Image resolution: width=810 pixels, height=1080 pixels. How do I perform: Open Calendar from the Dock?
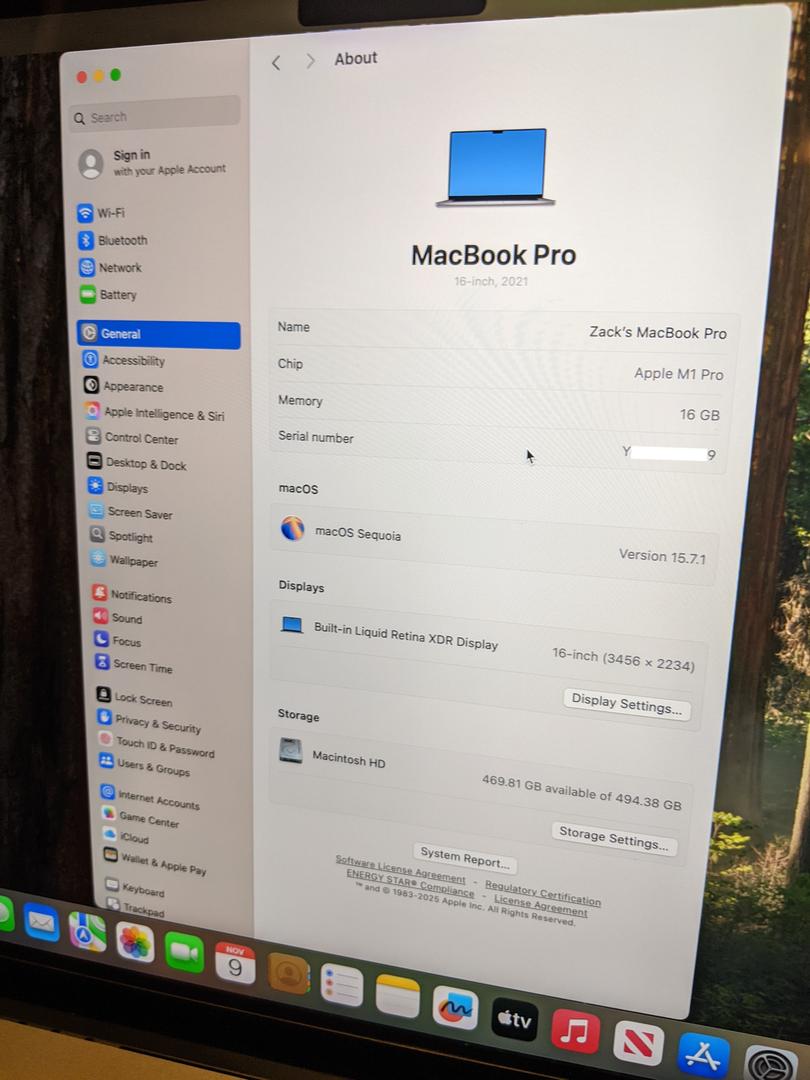pyautogui.click(x=235, y=963)
